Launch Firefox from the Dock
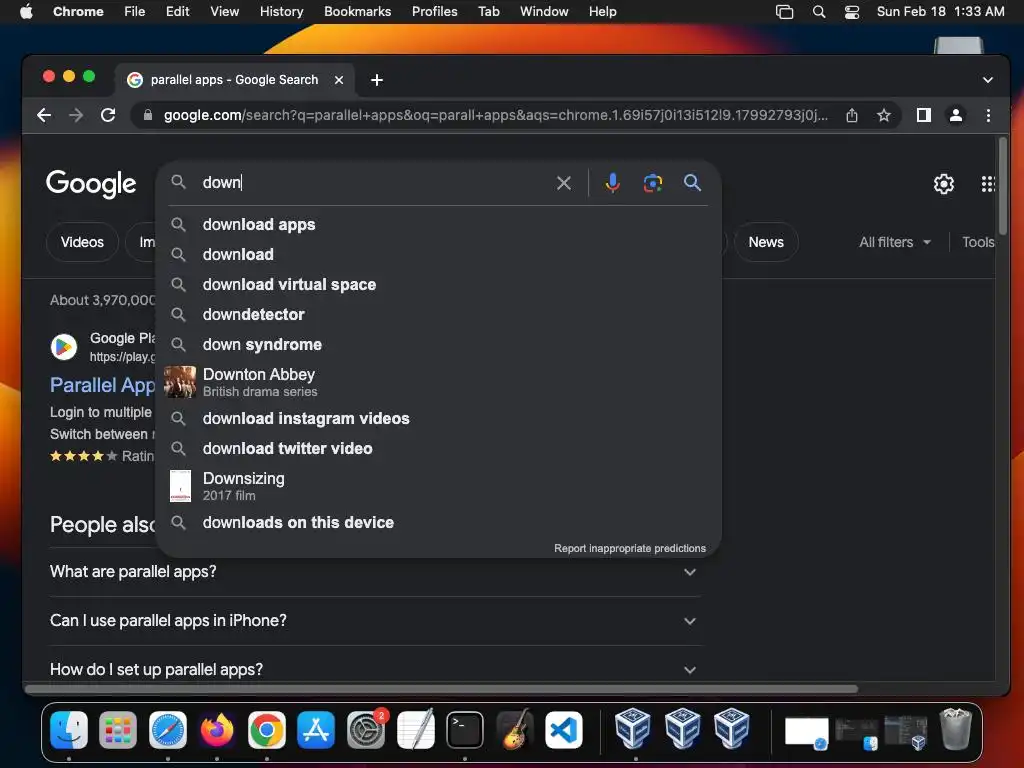The image size is (1024, 768). tap(217, 730)
